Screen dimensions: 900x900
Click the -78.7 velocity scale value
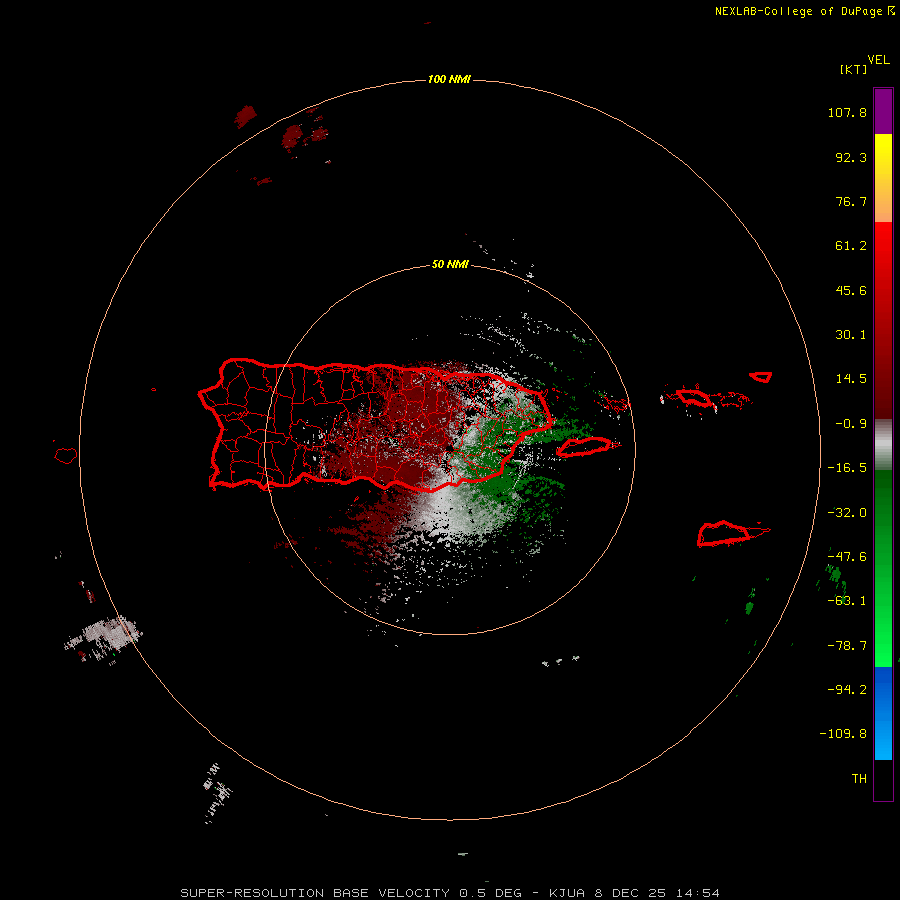[847, 645]
